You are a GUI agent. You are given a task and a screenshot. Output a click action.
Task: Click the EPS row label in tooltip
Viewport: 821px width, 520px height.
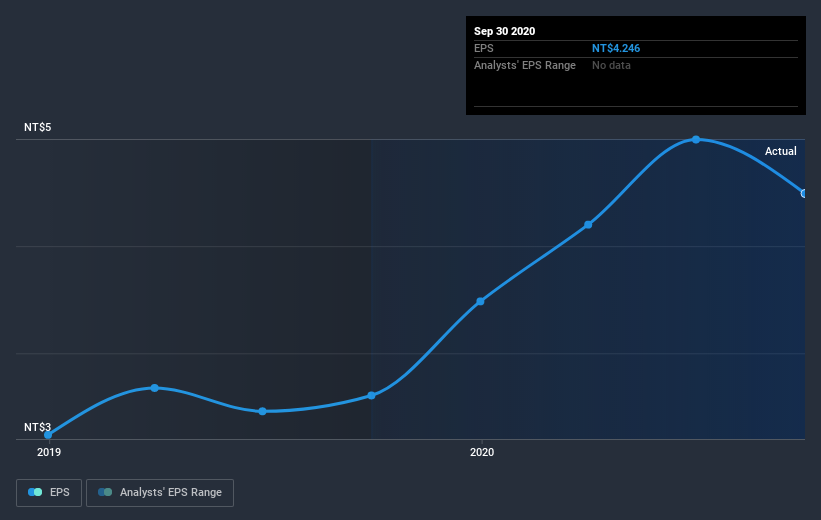(484, 48)
